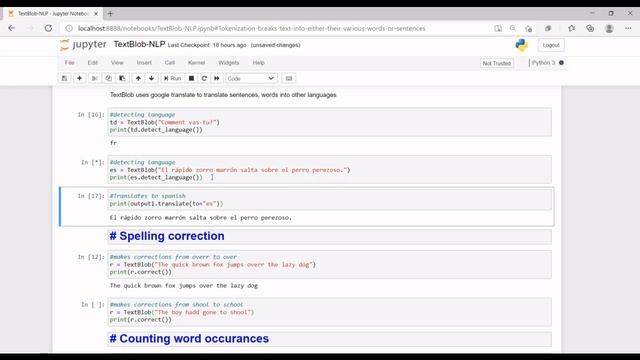Click the shool to school code cell

(x=329, y=312)
